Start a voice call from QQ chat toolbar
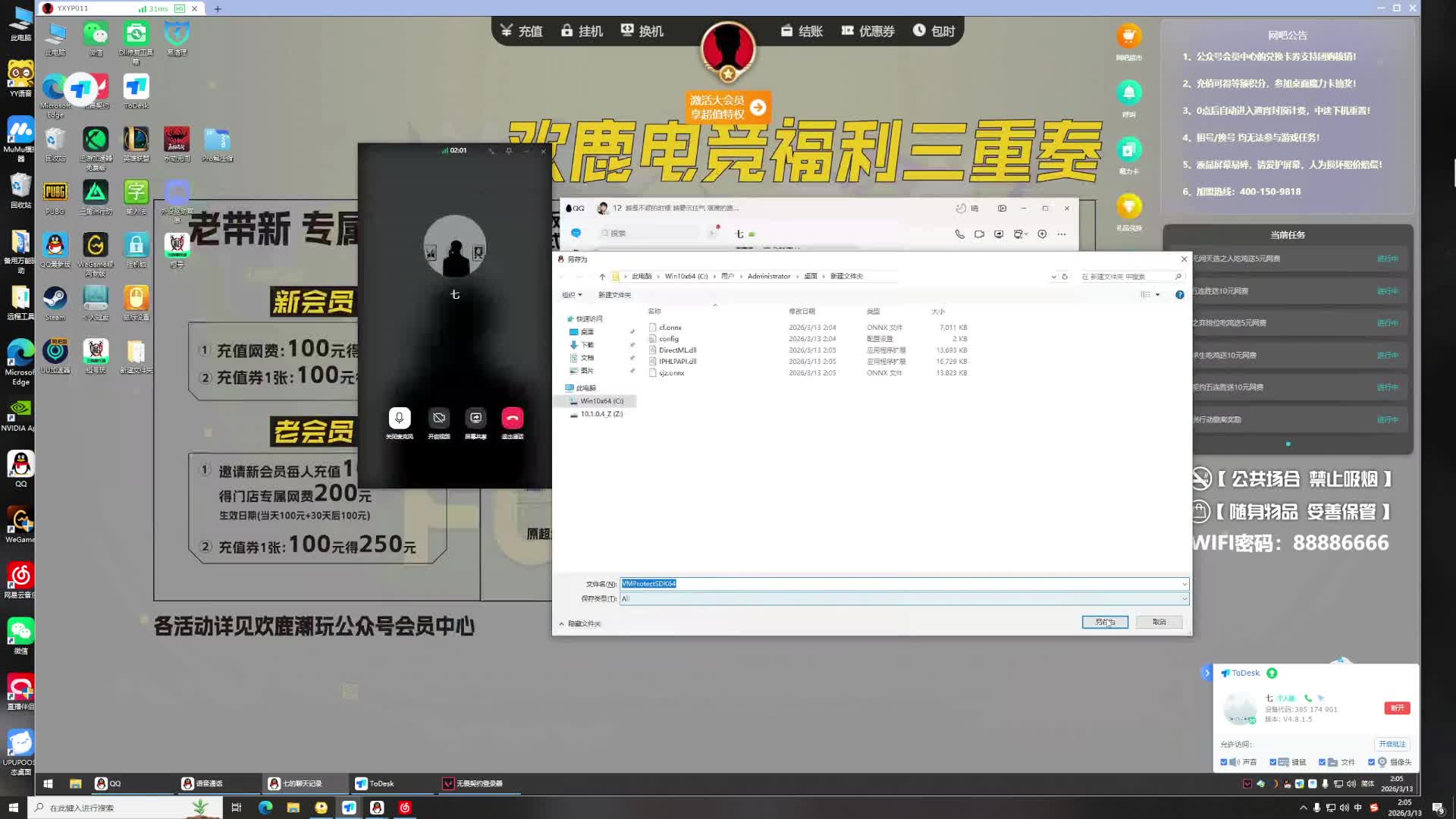The height and width of the screenshot is (819, 1456). point(959,234)
